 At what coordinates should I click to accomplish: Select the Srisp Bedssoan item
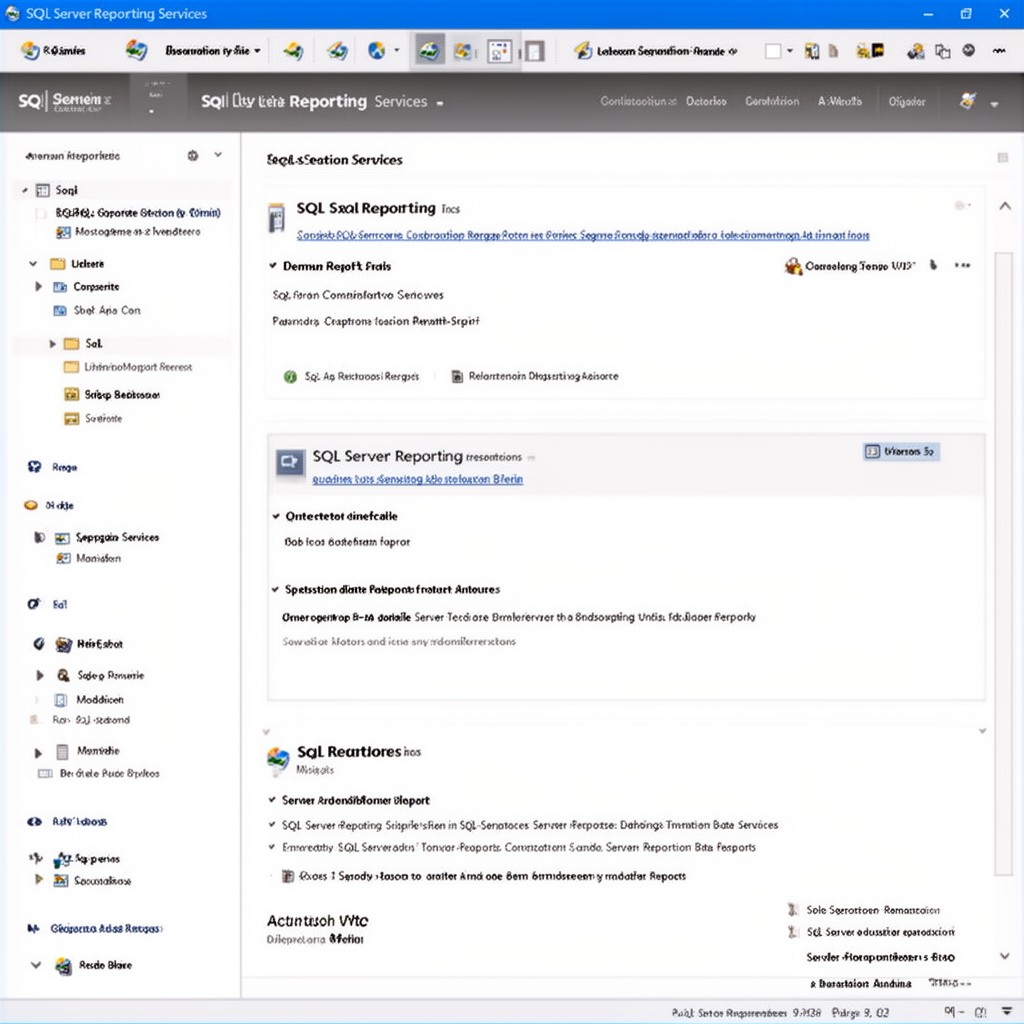pos(122,394)
